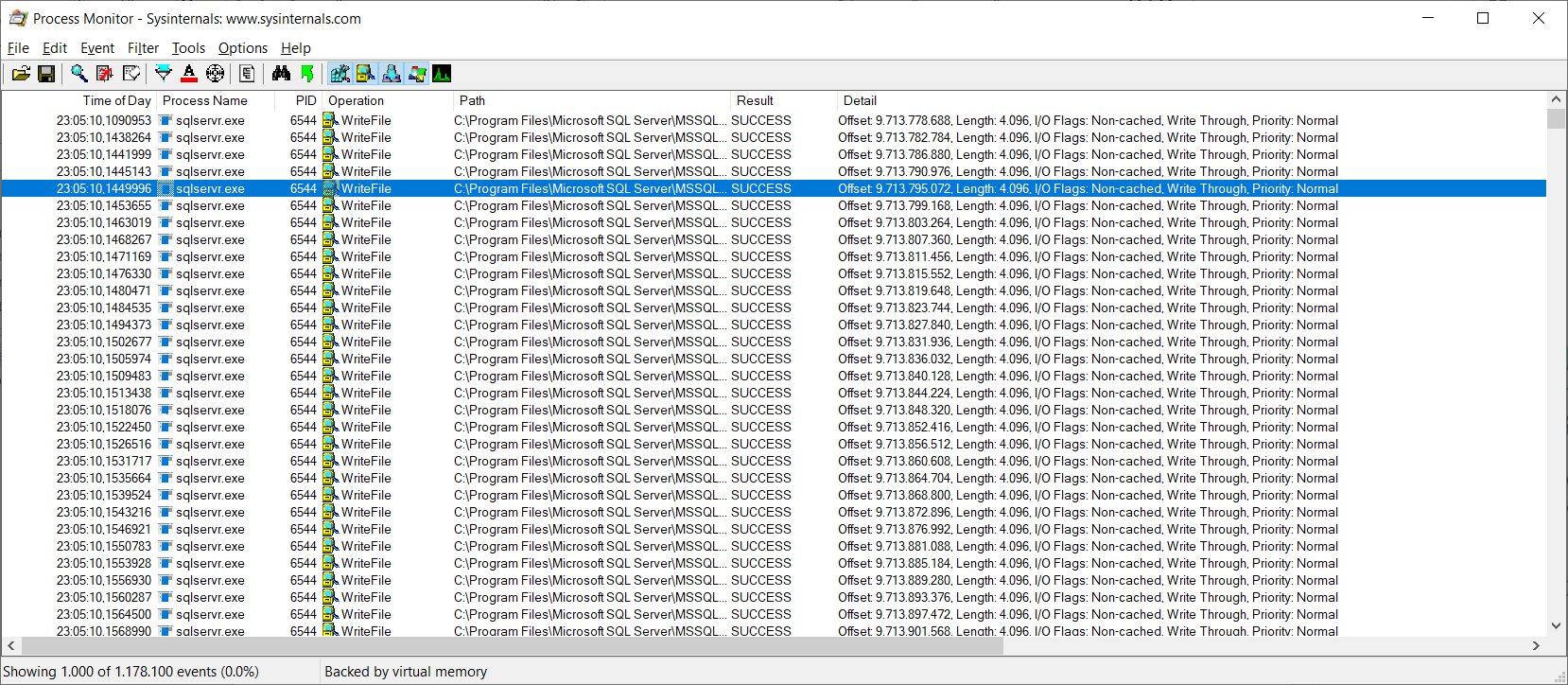Show the Process Tree
This screenshot has width=1568, height=685.
click(x=247, y=74)
